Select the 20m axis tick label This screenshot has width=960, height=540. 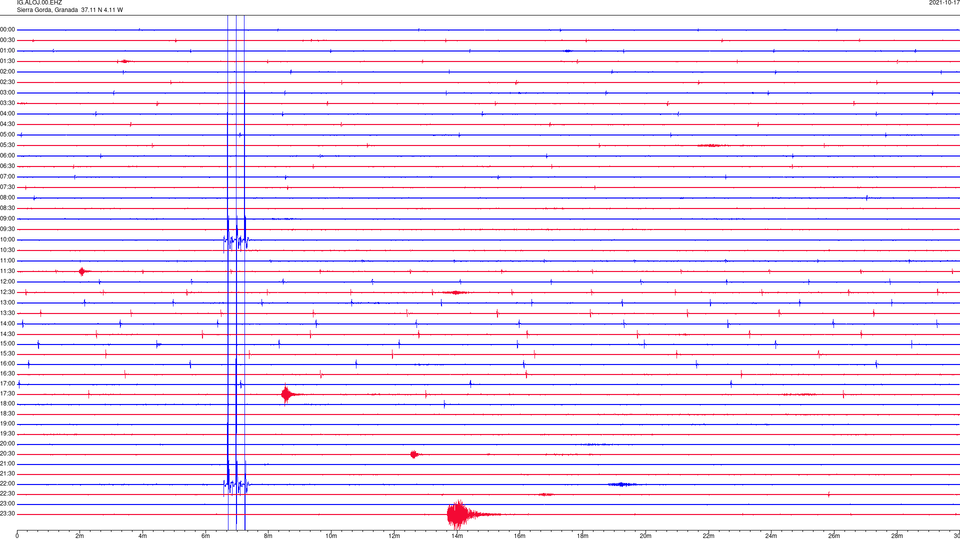pos(645,536)
